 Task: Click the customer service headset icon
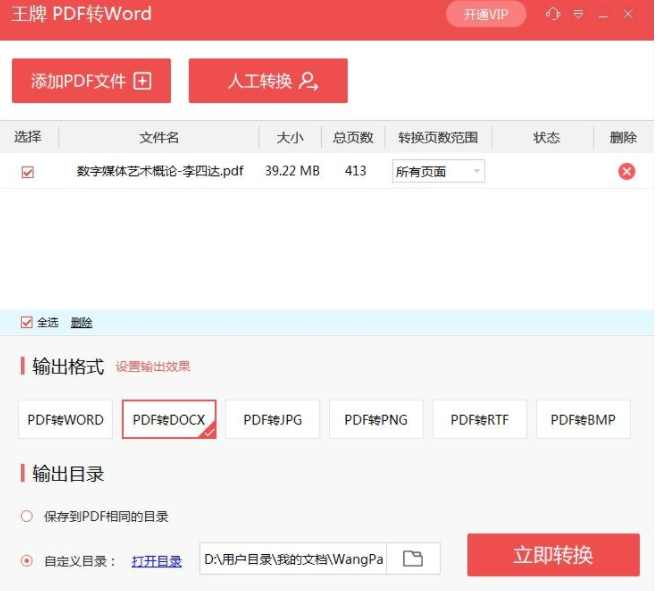[x=553, y=14]
